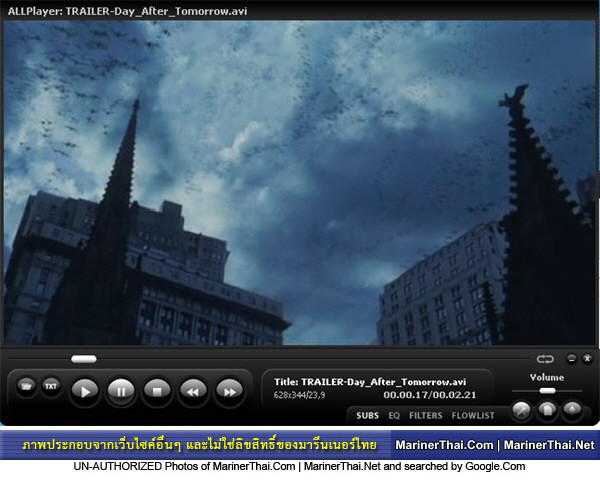Open a media file with folder icon
Screen dimensions: 600x480
coord(26,386)
